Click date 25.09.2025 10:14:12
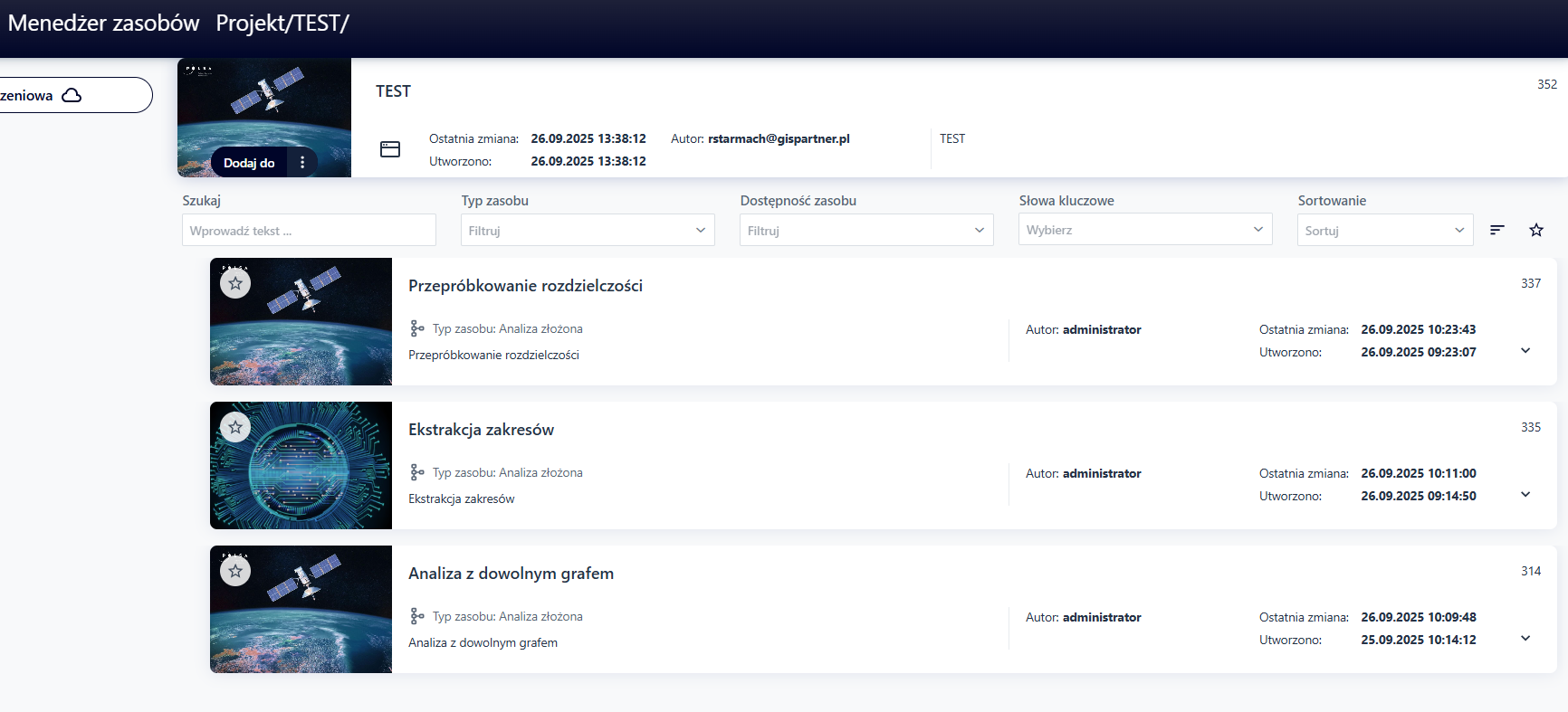1568x712 pixels. pos(1419,640)
